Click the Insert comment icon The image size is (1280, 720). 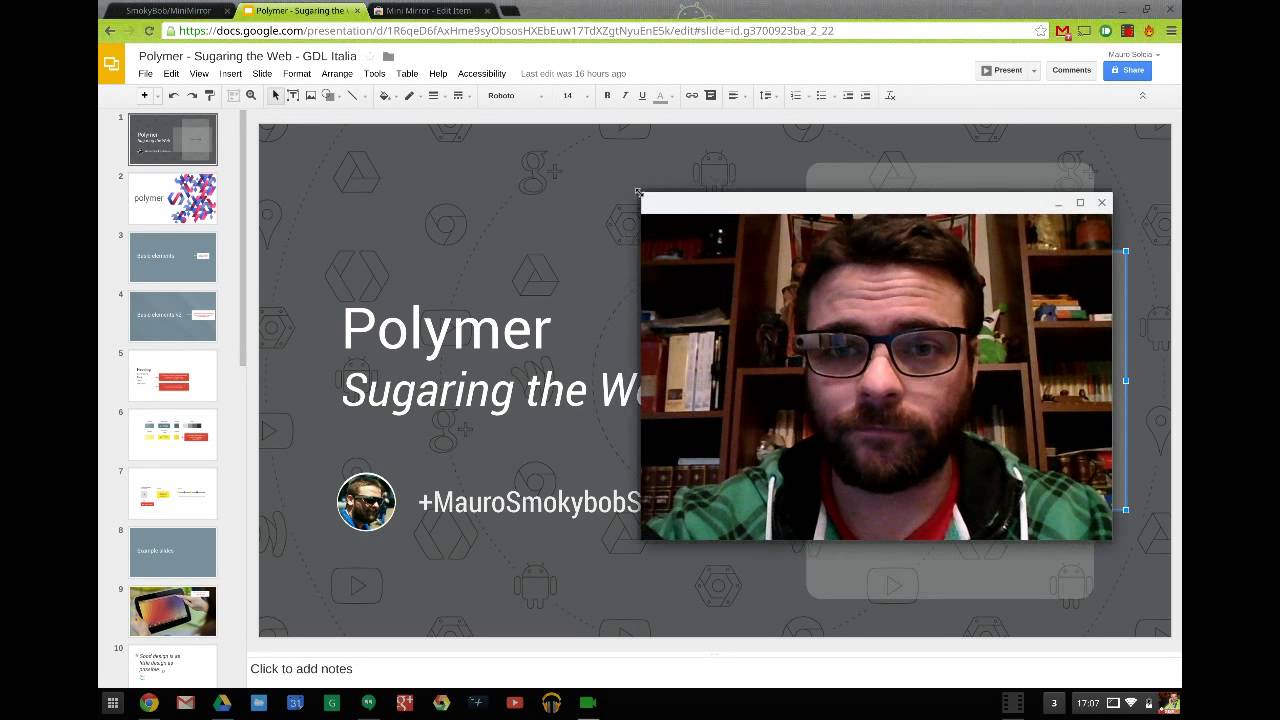coord(711,96)
